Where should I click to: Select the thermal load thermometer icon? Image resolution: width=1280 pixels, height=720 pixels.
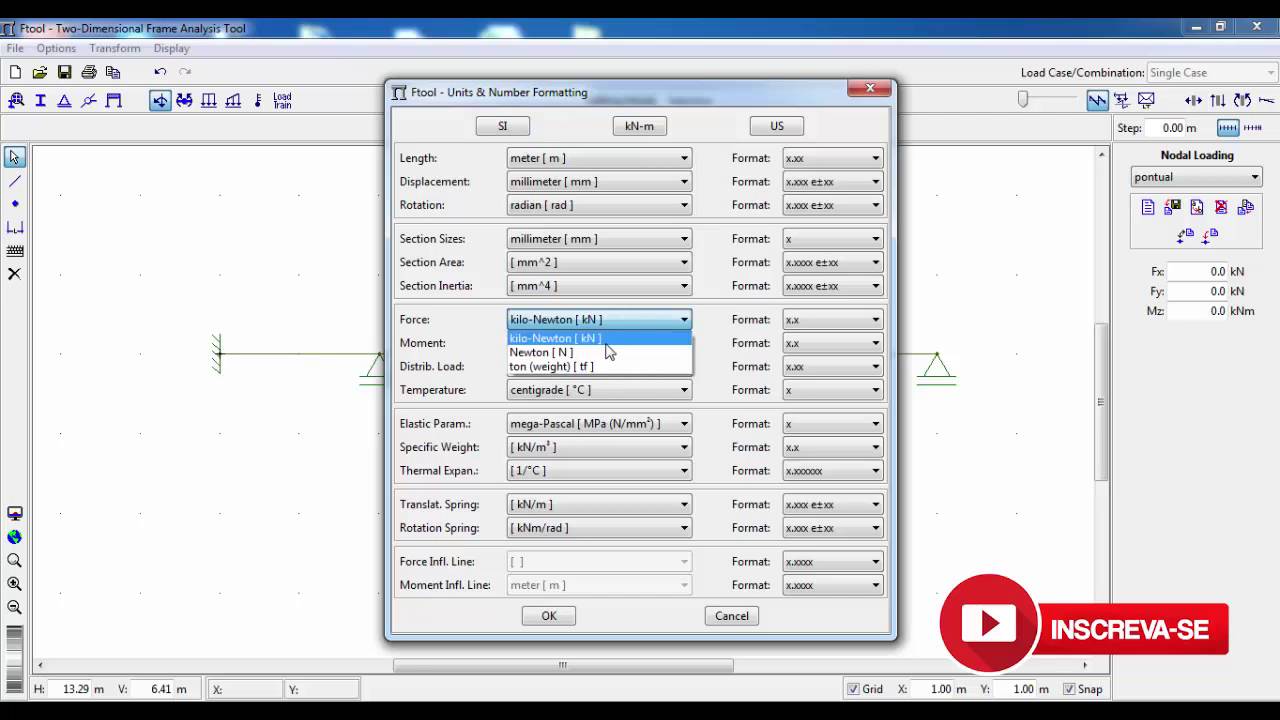pyautogui.click(x=258, y=100)
